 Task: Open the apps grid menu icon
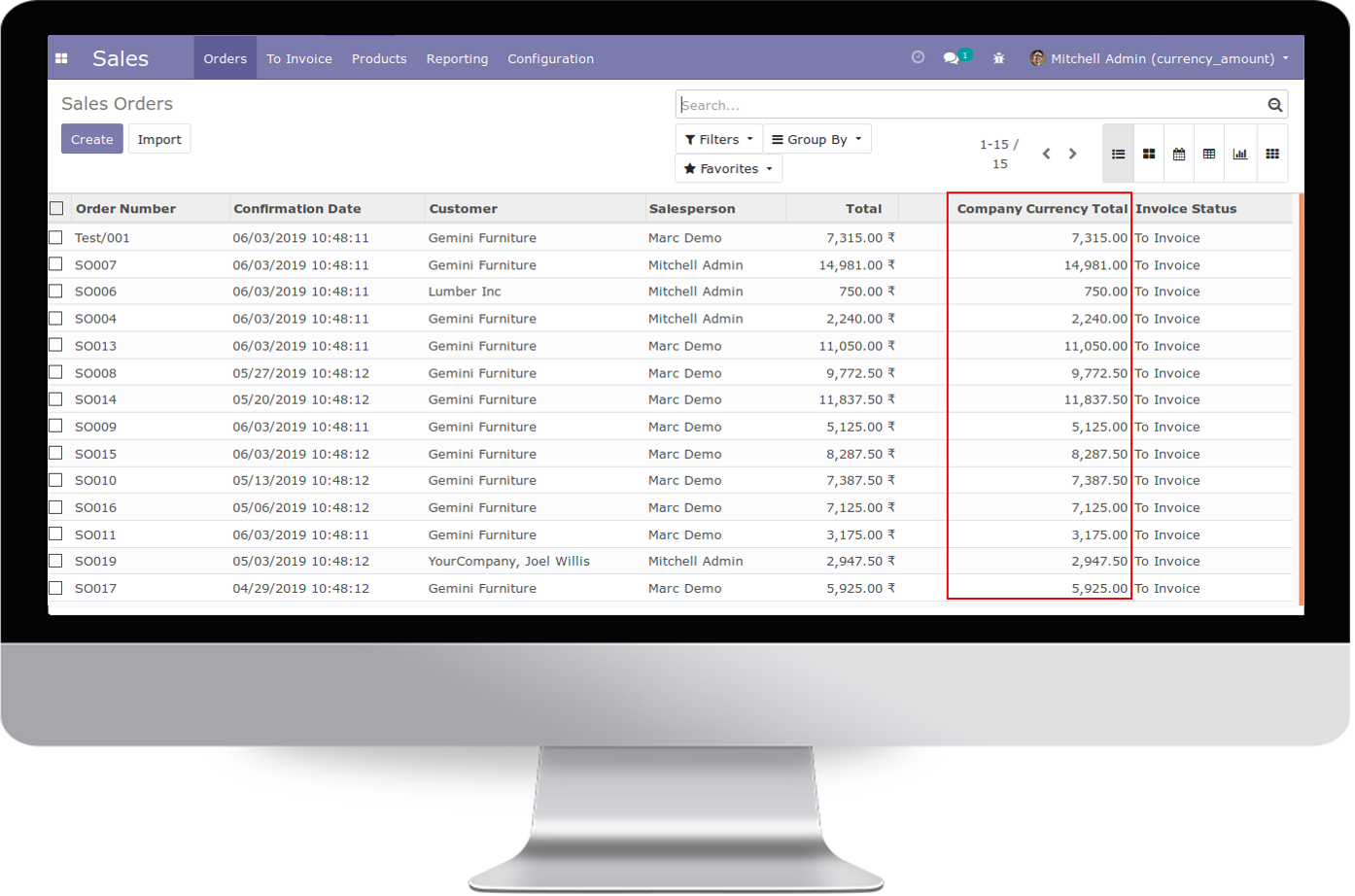[x=61, y=58]
